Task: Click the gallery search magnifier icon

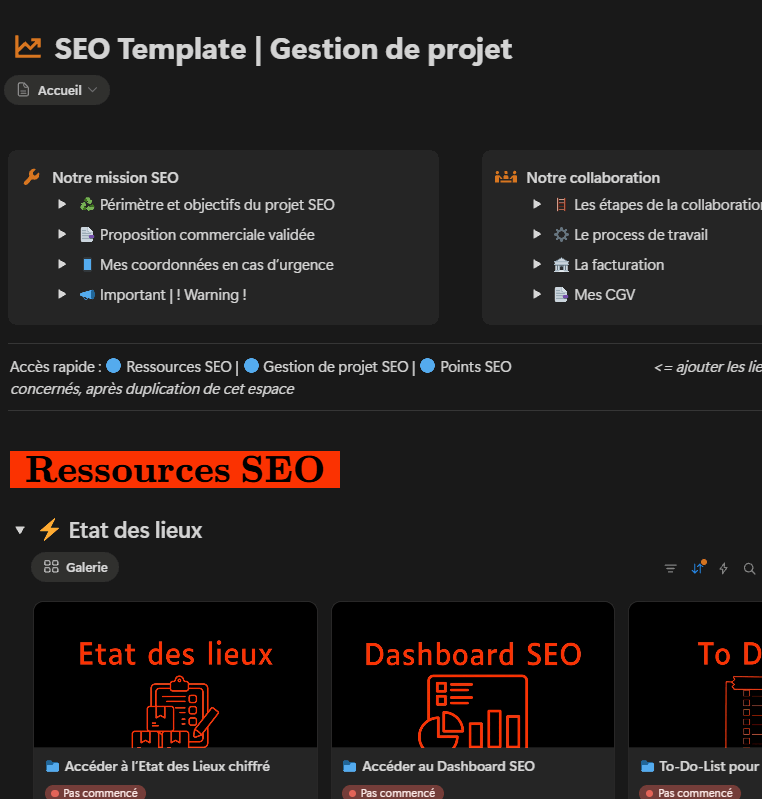Action: [749, 568]
